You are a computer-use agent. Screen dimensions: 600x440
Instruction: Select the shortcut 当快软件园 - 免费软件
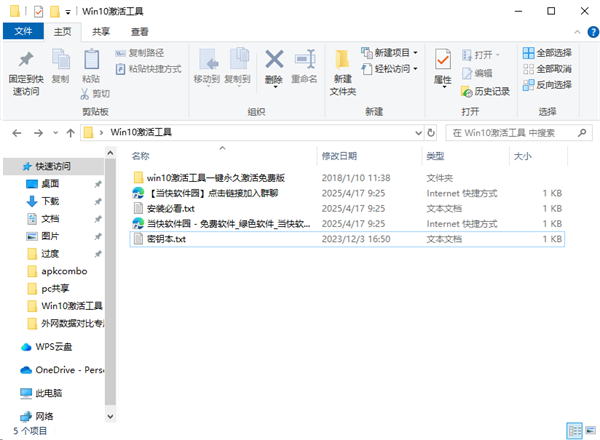click(347, 224)
